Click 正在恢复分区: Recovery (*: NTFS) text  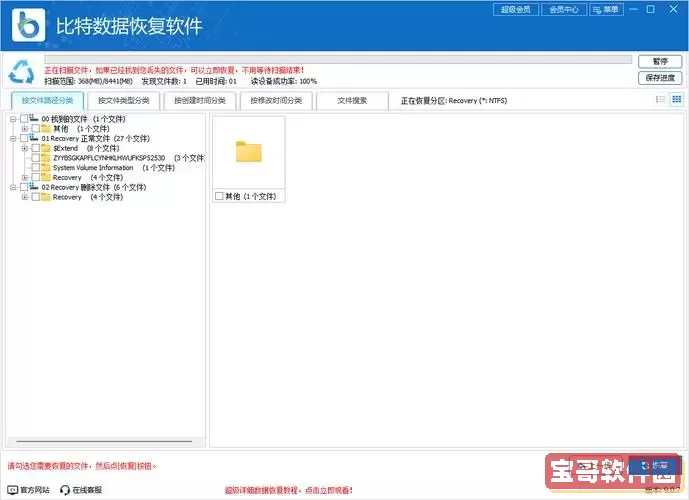453,101
